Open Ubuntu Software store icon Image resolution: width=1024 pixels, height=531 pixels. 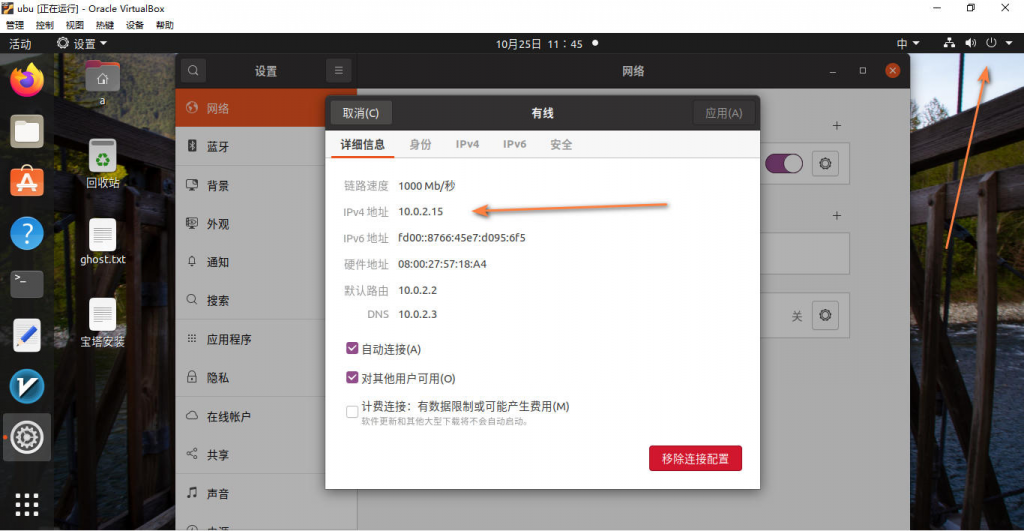(27, 182)
